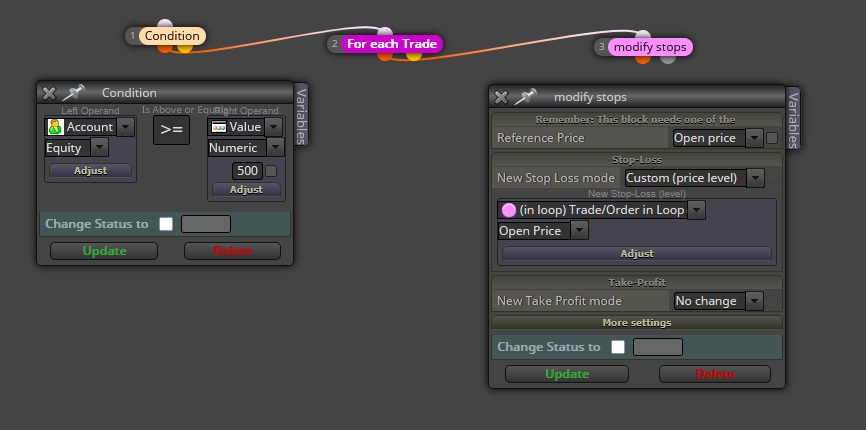This screenshot has width=866, height=430.
Task: Open Variables tab on modify stops panel
Action: [793, 119]
